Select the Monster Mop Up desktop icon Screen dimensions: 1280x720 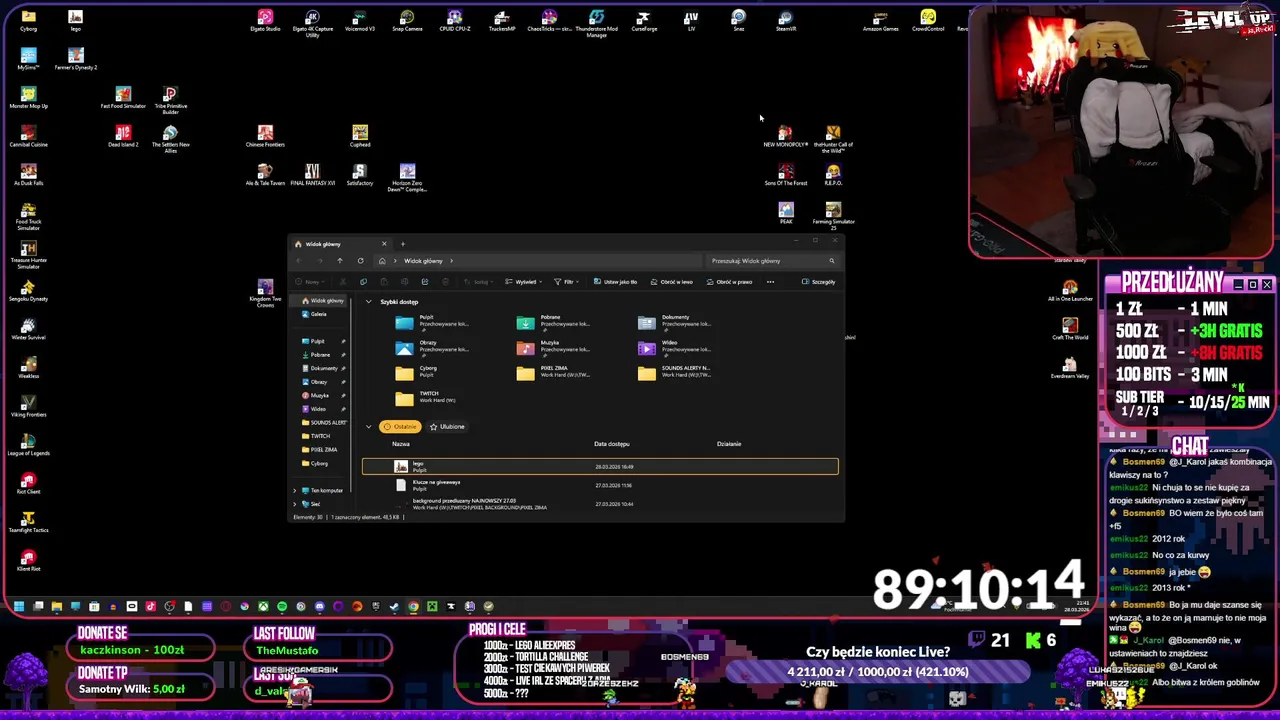[x=28, y=98]
